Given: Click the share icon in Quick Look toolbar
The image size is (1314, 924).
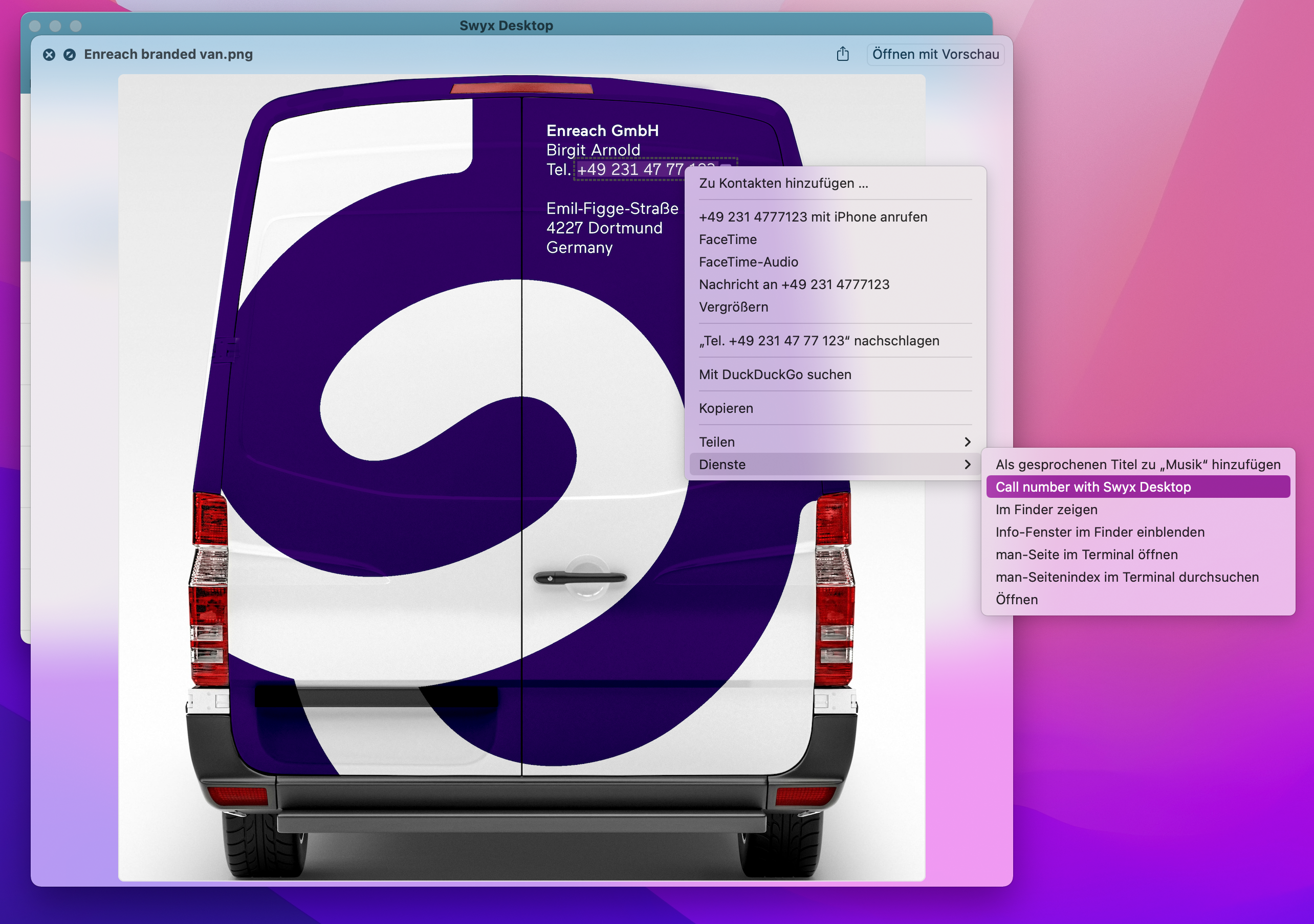Looking at the screenshot, I should pyautogui.click(x=842, y=54).
